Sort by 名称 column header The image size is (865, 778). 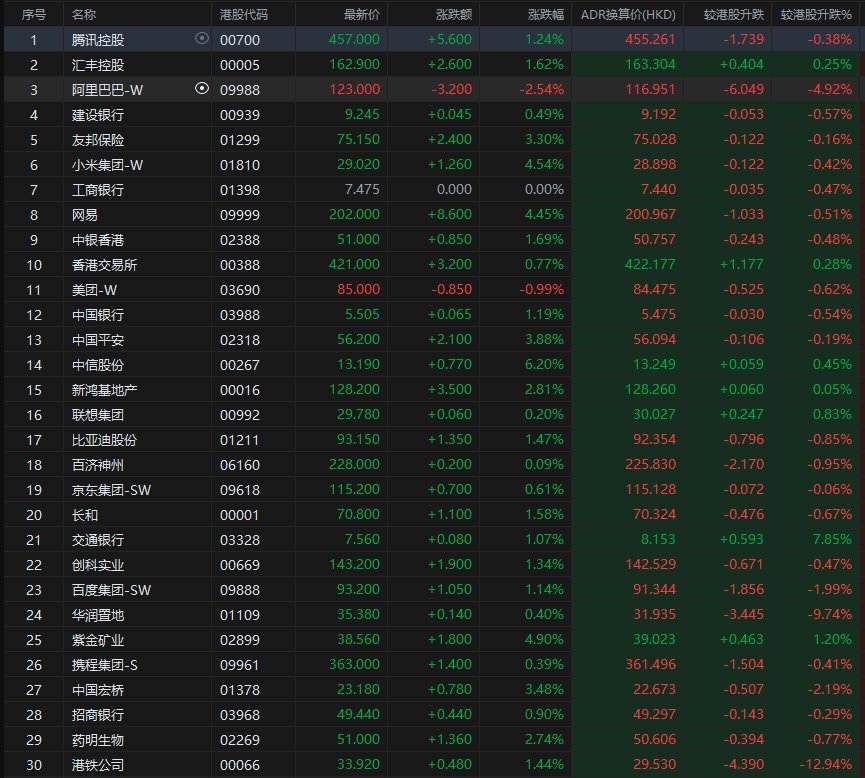[x=84, y=14]
